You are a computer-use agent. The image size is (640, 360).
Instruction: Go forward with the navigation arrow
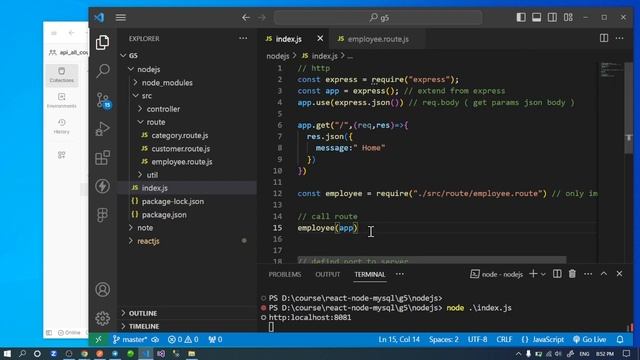(262, 17)
